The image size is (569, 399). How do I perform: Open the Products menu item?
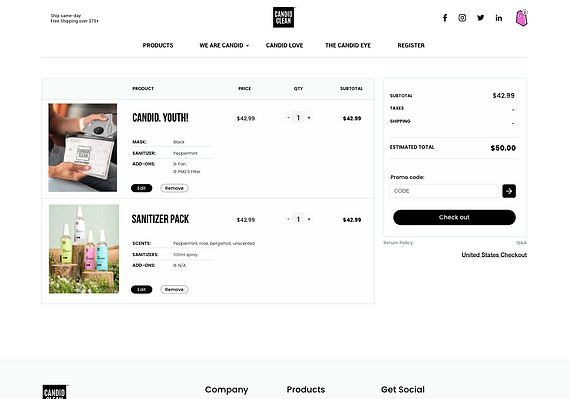click(x=158, y=45)
